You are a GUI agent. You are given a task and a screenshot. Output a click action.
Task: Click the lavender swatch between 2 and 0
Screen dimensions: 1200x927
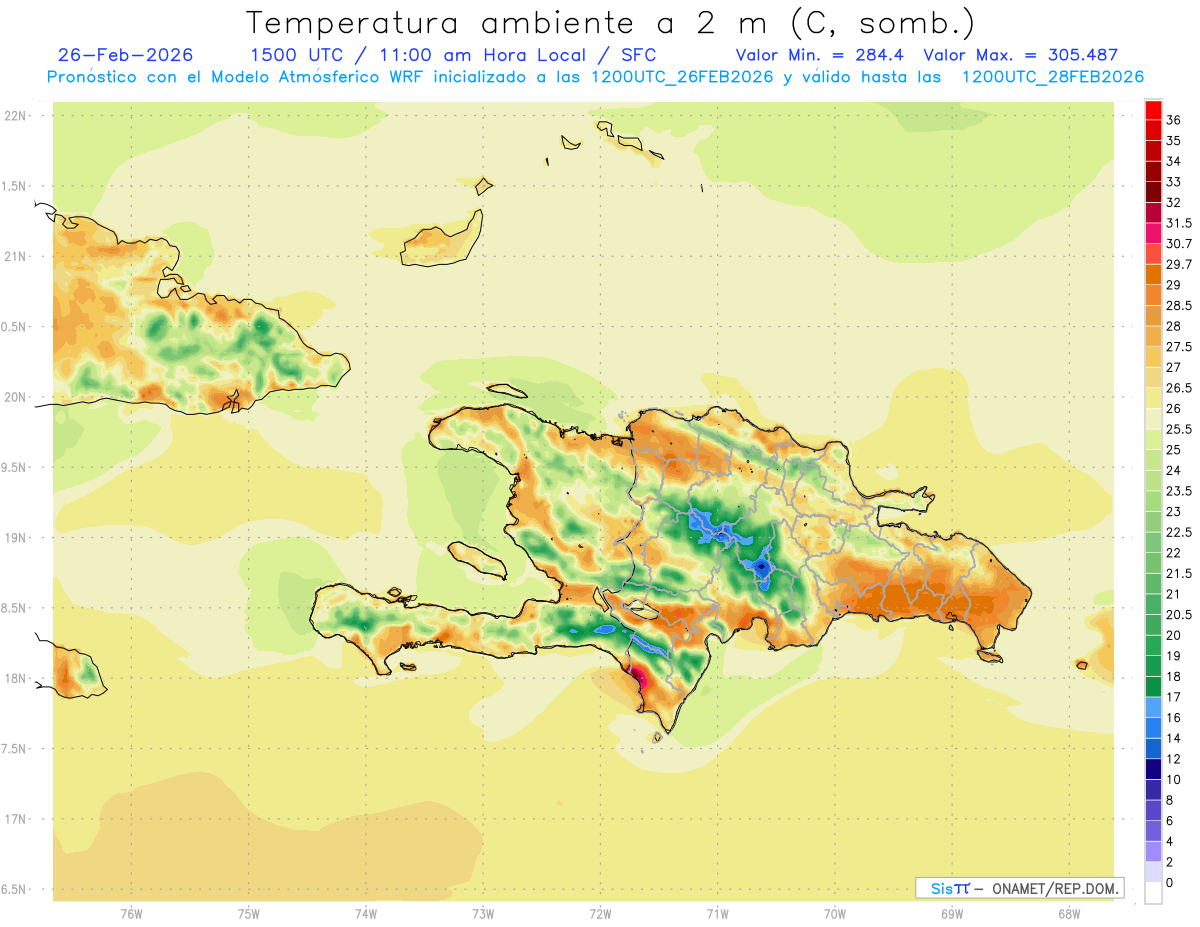[1153, 872]
